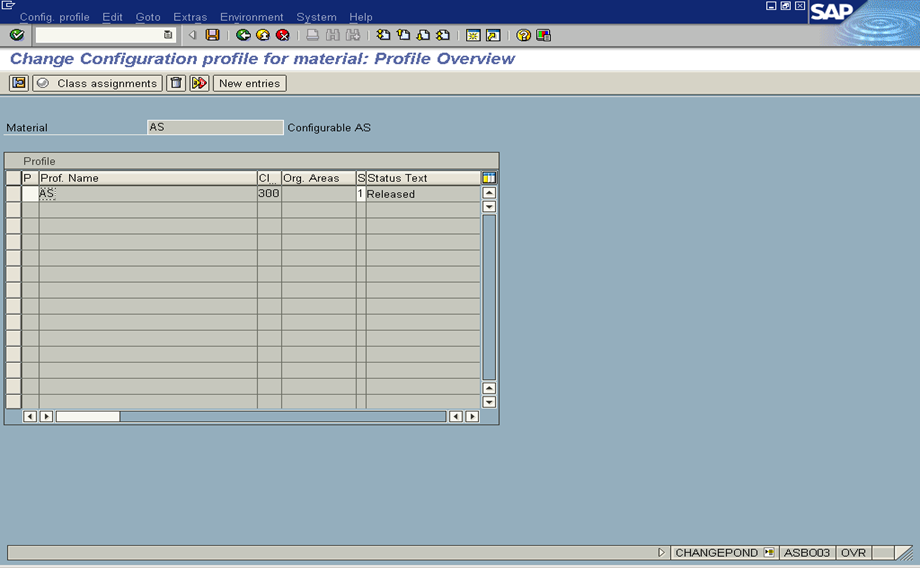This screenshot has width=920, height=568.
Task: Click the horizontal scrollbar thumb under Profile table
Action: tap(88, 416)
